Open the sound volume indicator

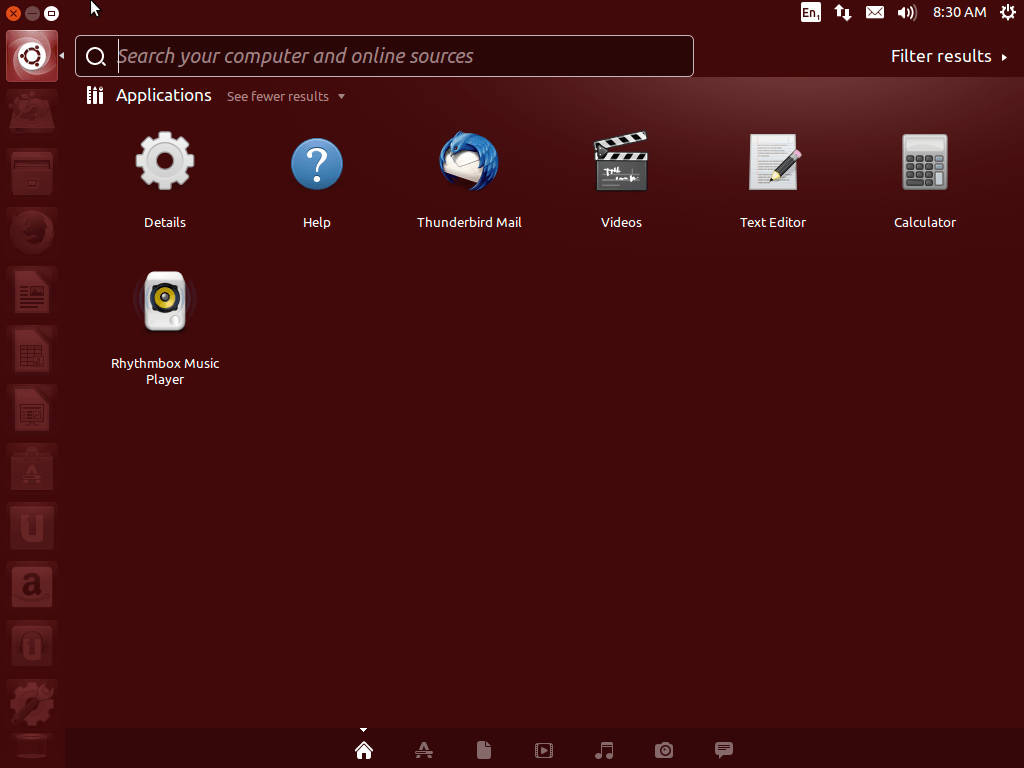(x=907, y=12)
